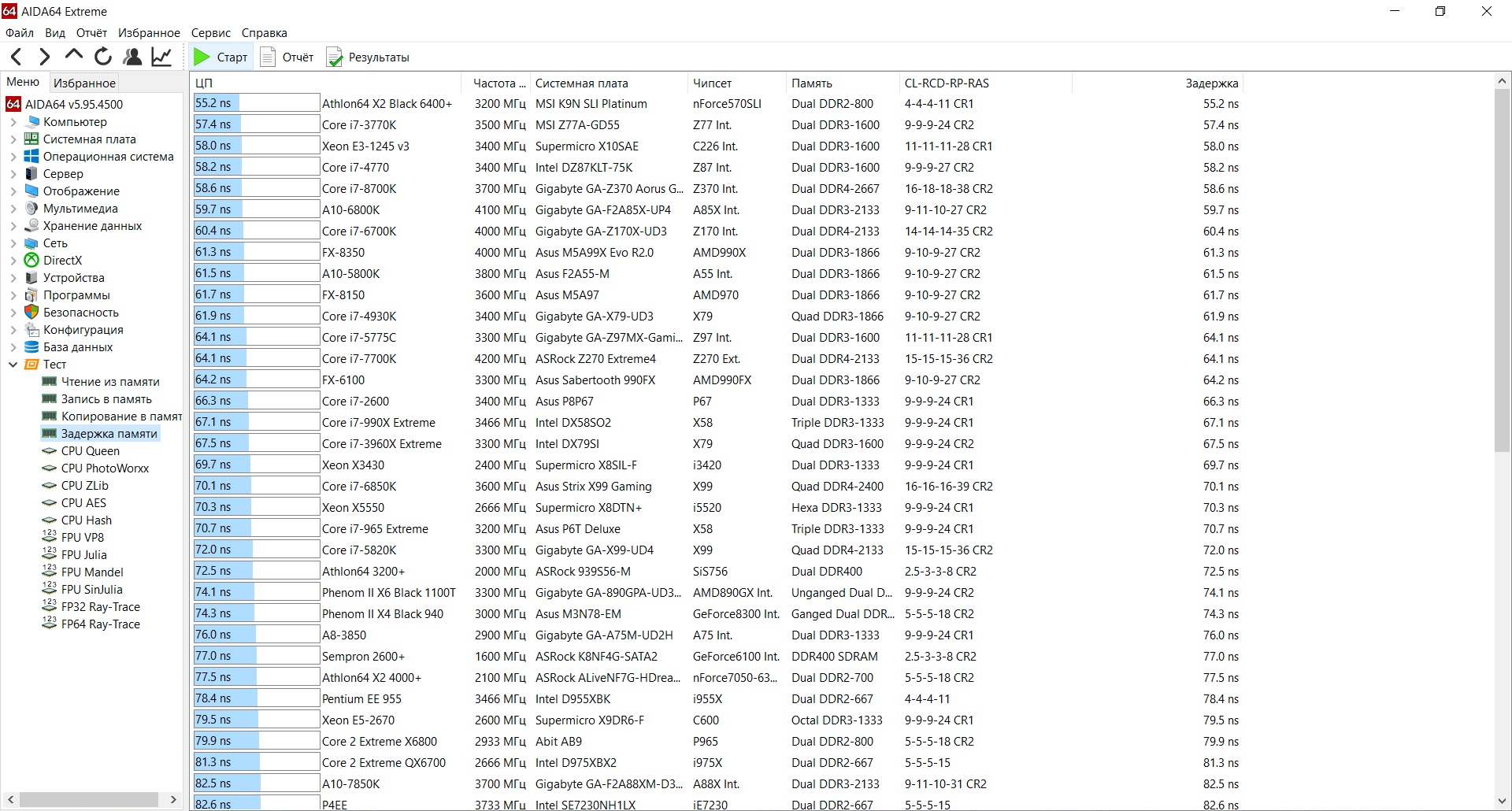Click the scroll down arrow in results list
The image size is (1512, 811).
1502,802
